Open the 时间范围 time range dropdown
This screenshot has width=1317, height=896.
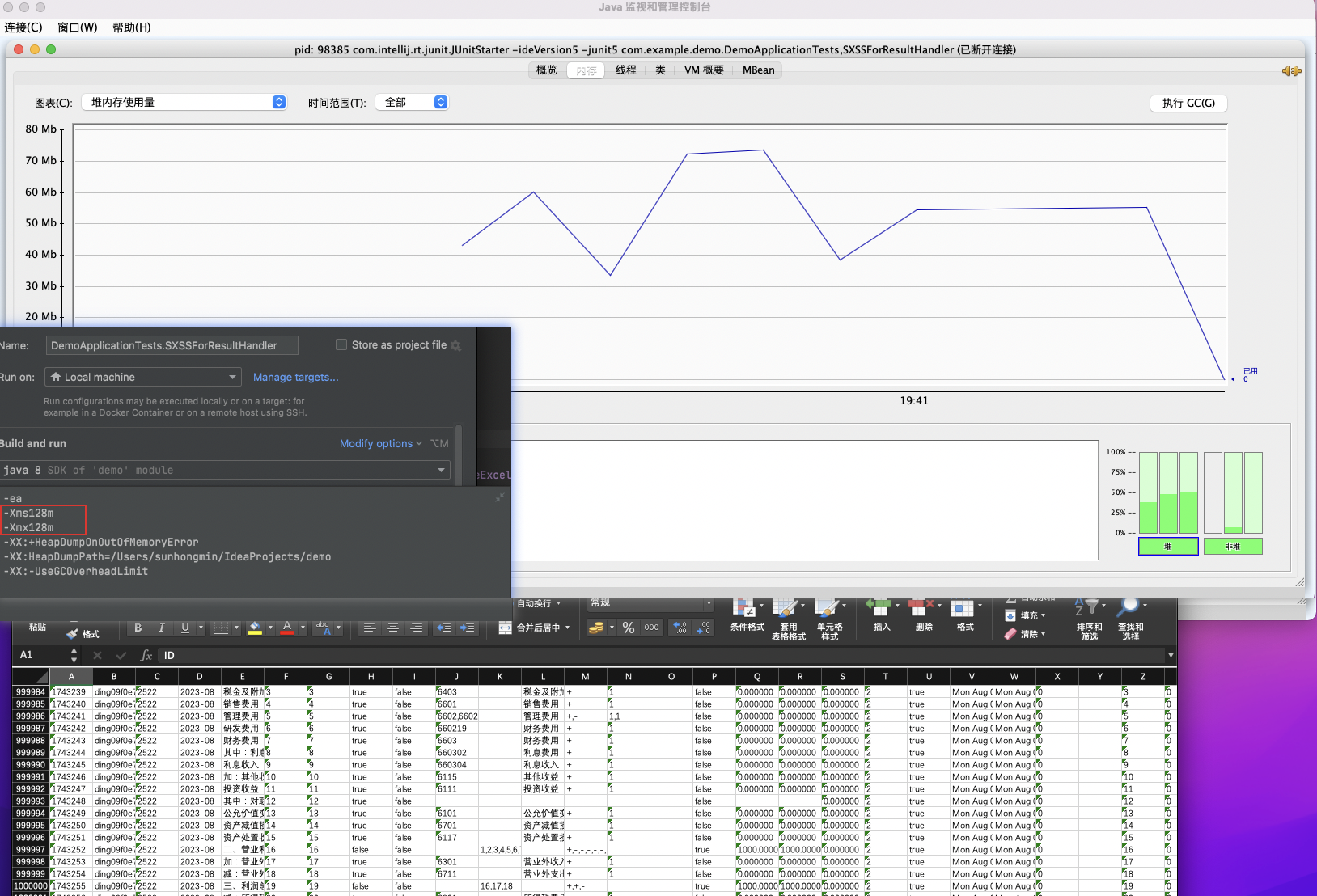[x=412, y=102]
